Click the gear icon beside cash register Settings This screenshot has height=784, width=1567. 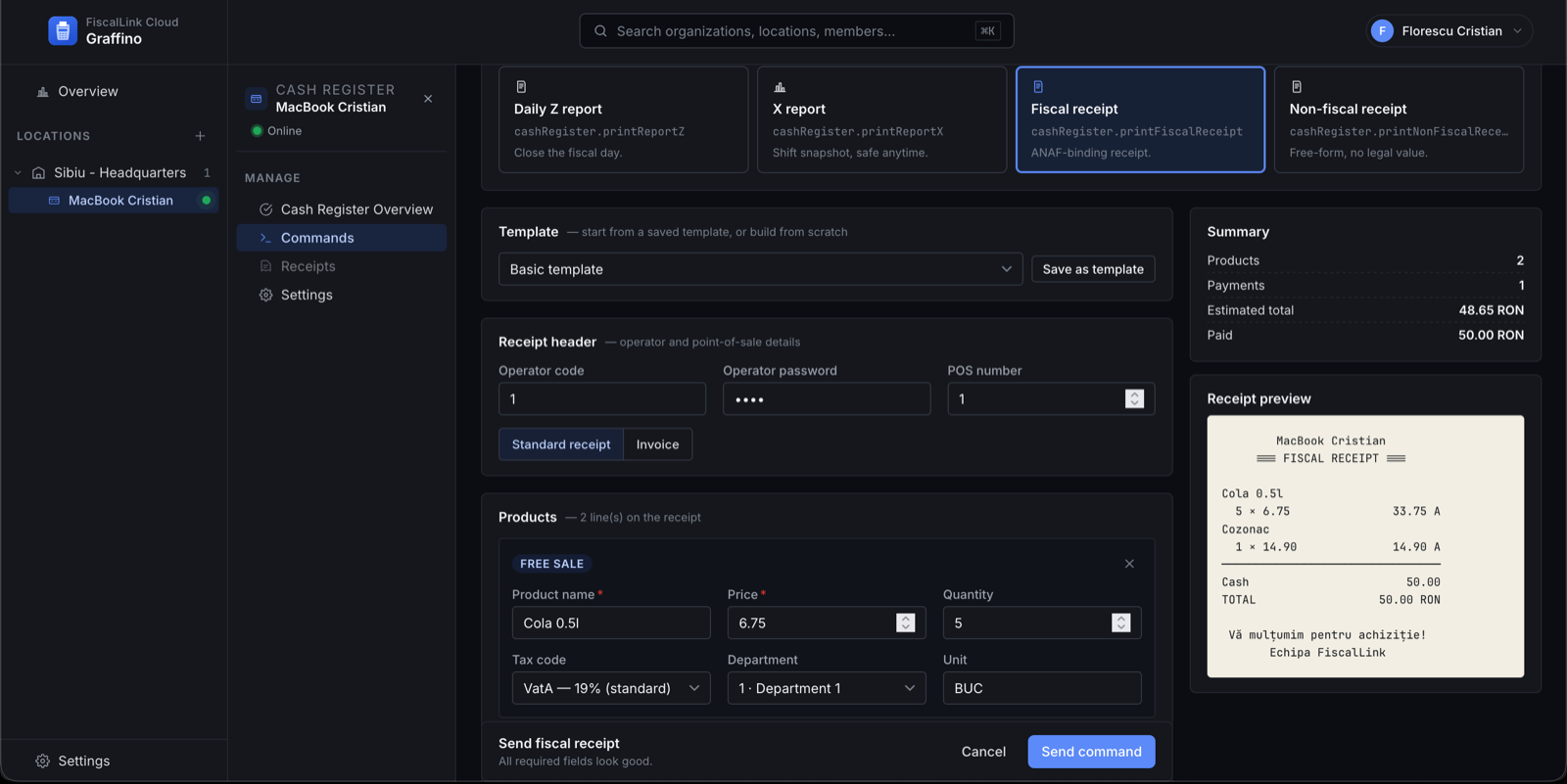(x=265, y=295)
